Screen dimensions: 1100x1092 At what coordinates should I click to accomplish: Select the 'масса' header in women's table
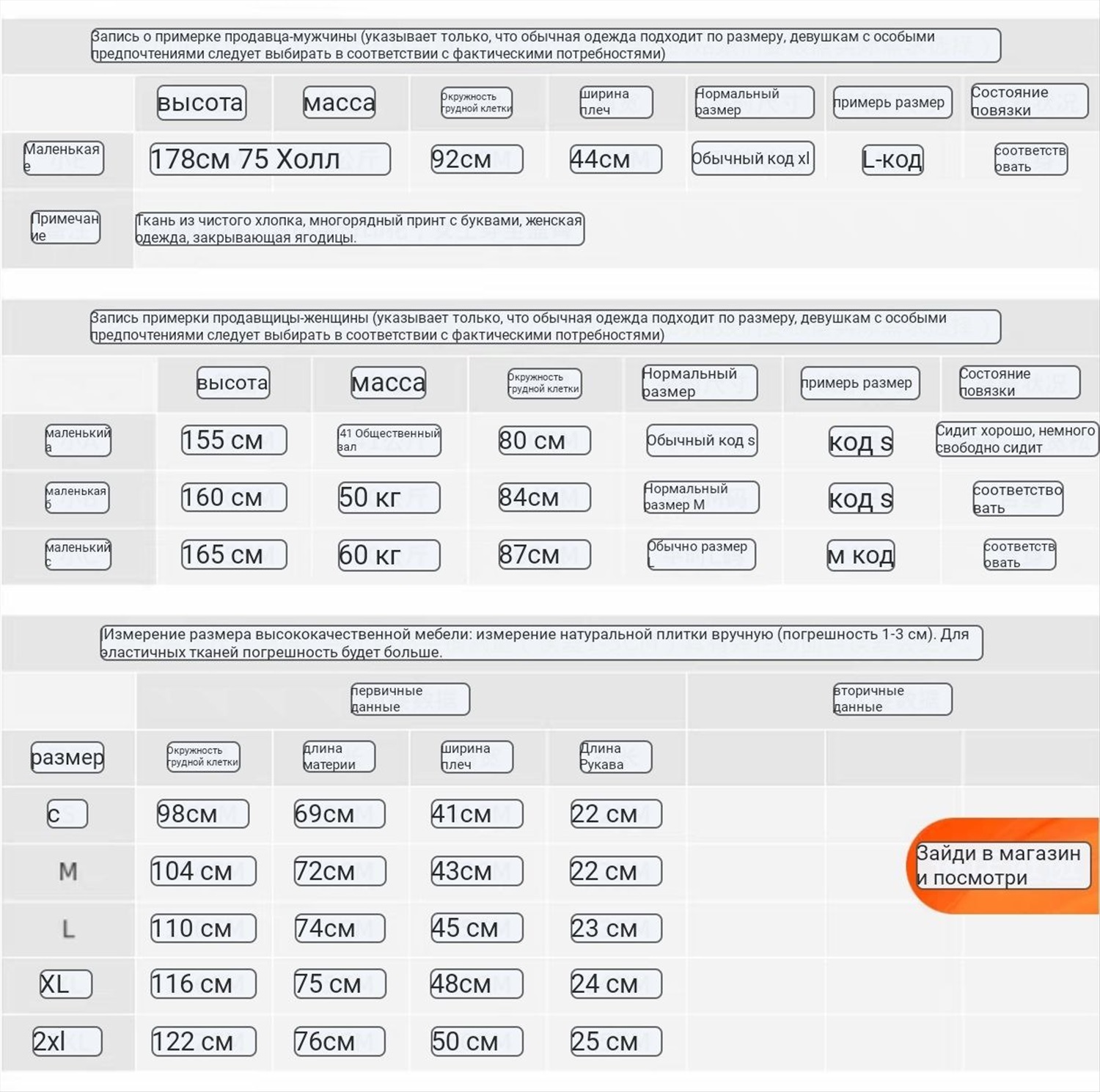click(x=388, y=383)
